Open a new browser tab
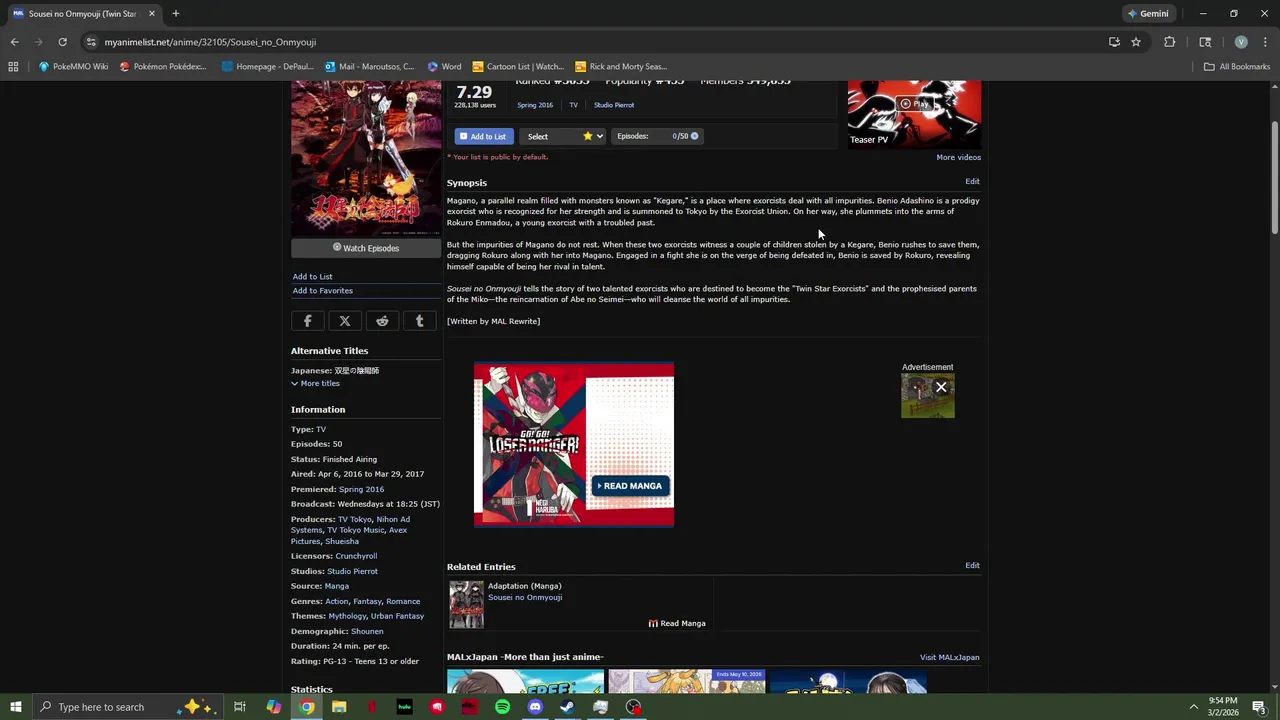 [x=175, y=14]
